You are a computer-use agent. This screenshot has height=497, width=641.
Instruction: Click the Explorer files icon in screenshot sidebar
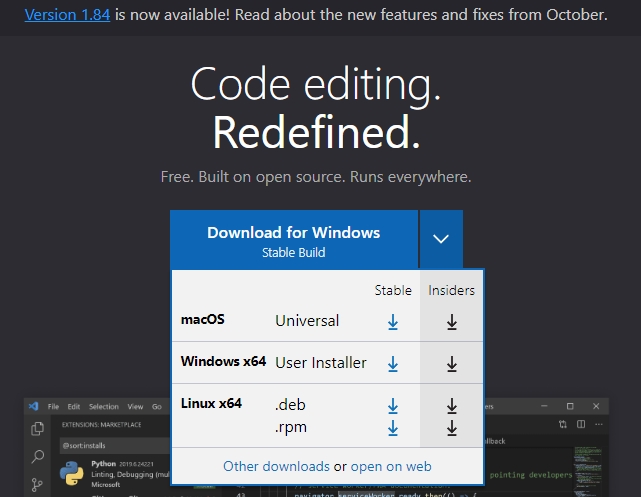37,429
